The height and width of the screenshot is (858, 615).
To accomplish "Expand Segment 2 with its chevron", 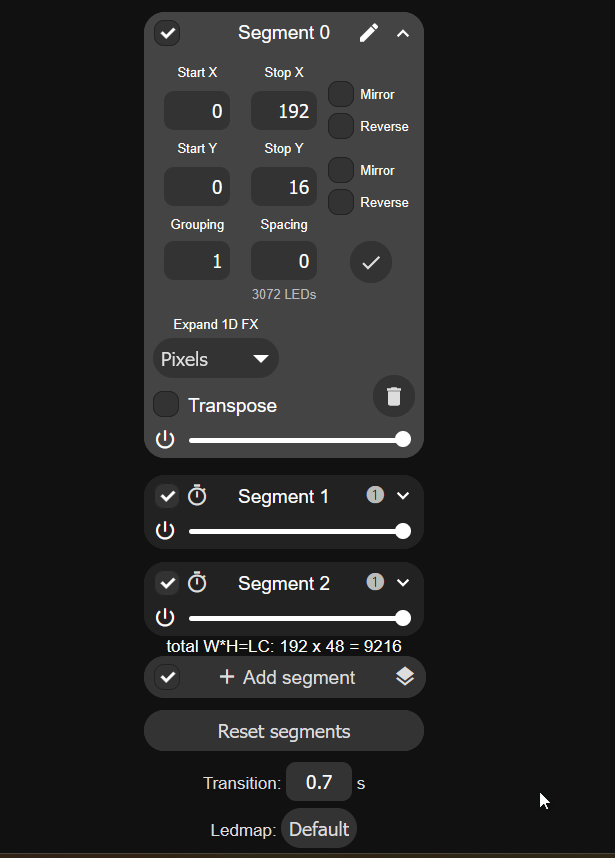I will (403, 583).
